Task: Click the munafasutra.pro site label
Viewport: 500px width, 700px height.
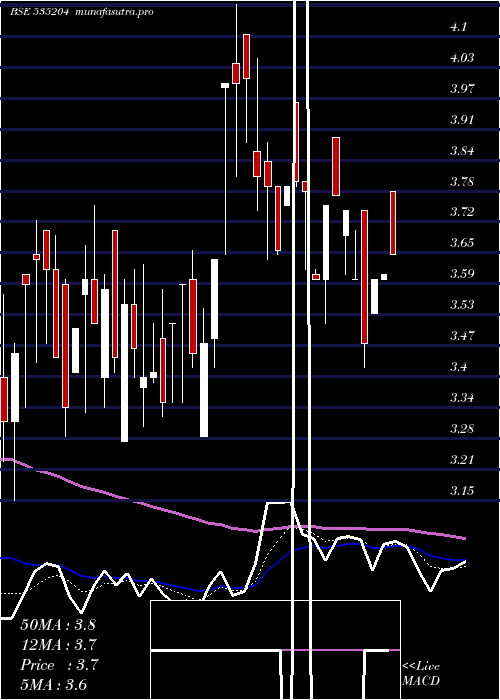Action: tap(114, 12)
